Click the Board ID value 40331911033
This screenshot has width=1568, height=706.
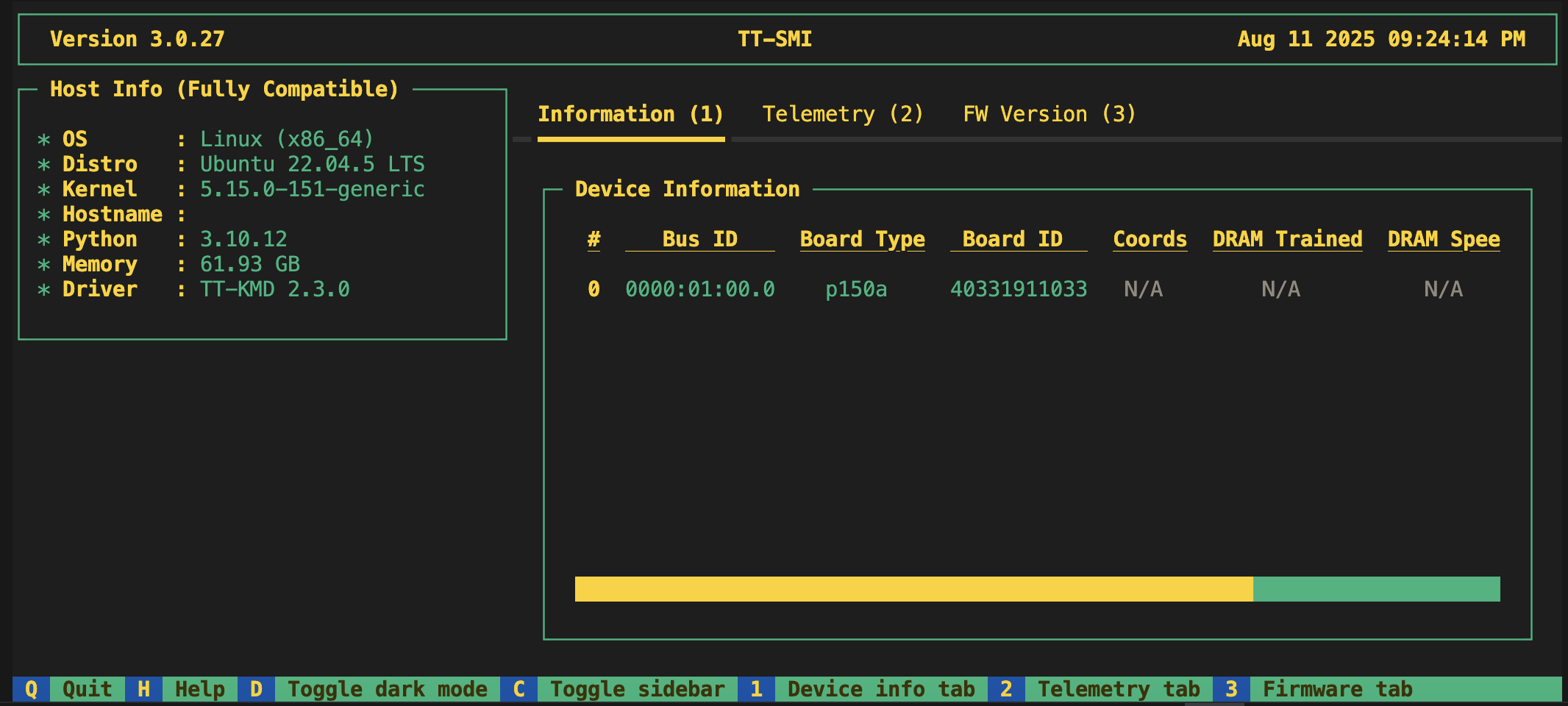point(1019,289)
